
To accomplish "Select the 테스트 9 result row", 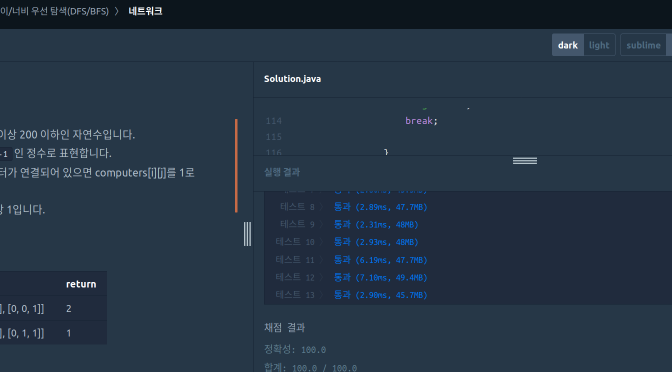I will pos(349,225).
